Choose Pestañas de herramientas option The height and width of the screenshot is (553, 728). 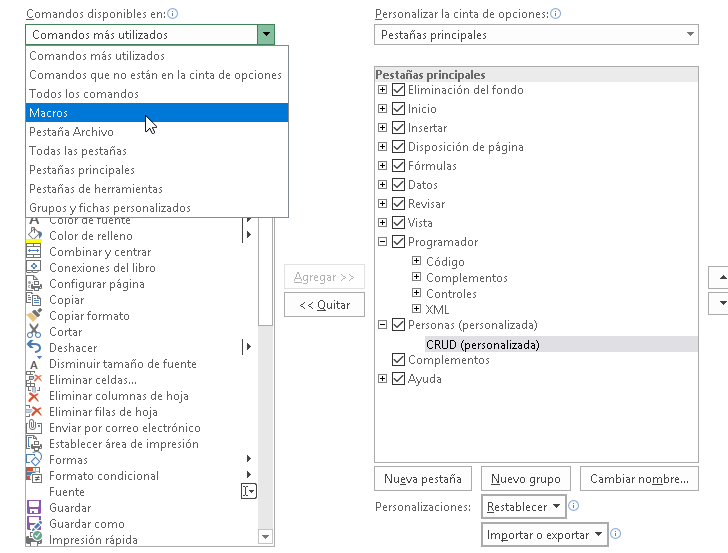pos(157,189)
